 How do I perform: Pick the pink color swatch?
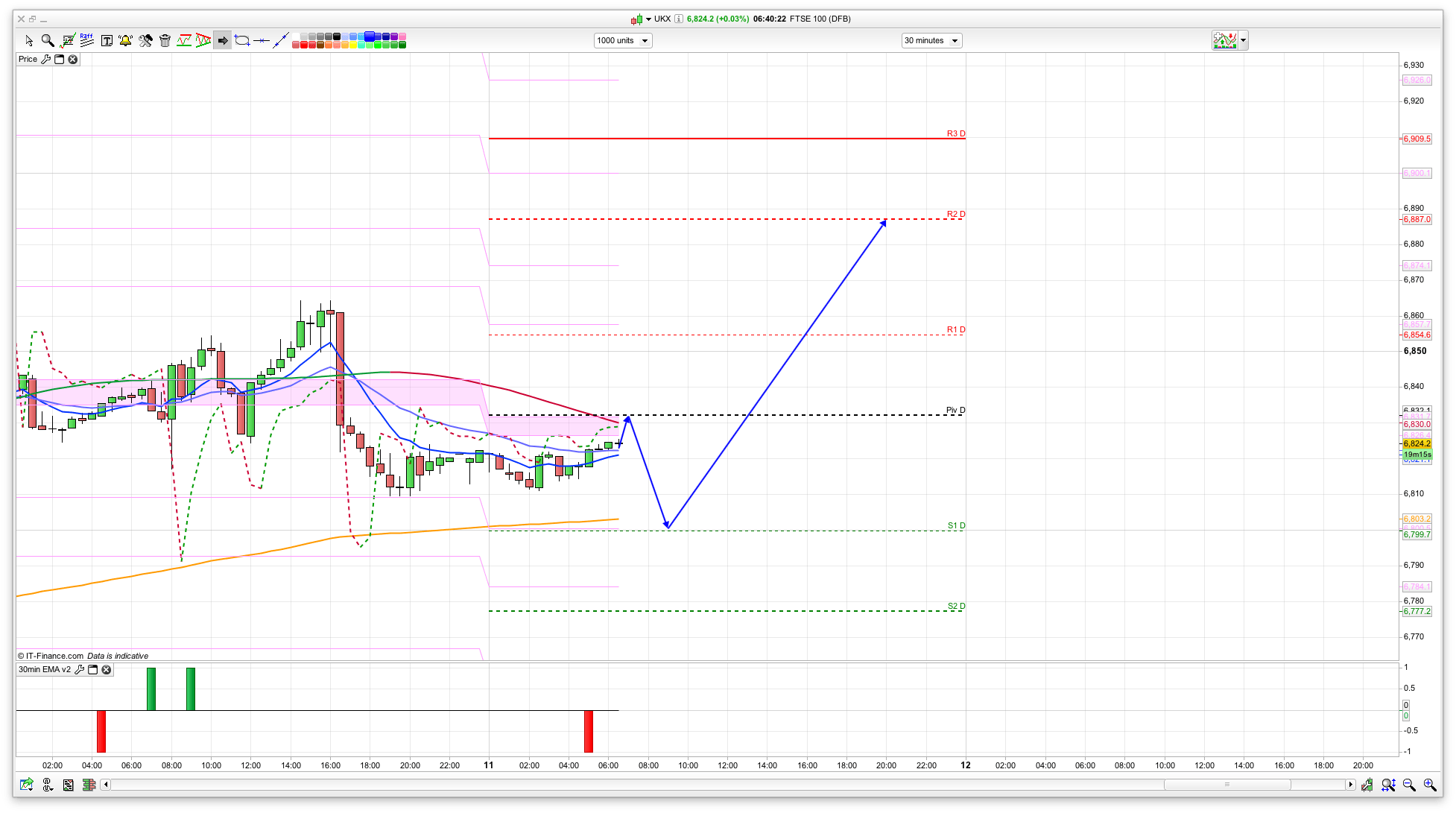pos(402,36)
